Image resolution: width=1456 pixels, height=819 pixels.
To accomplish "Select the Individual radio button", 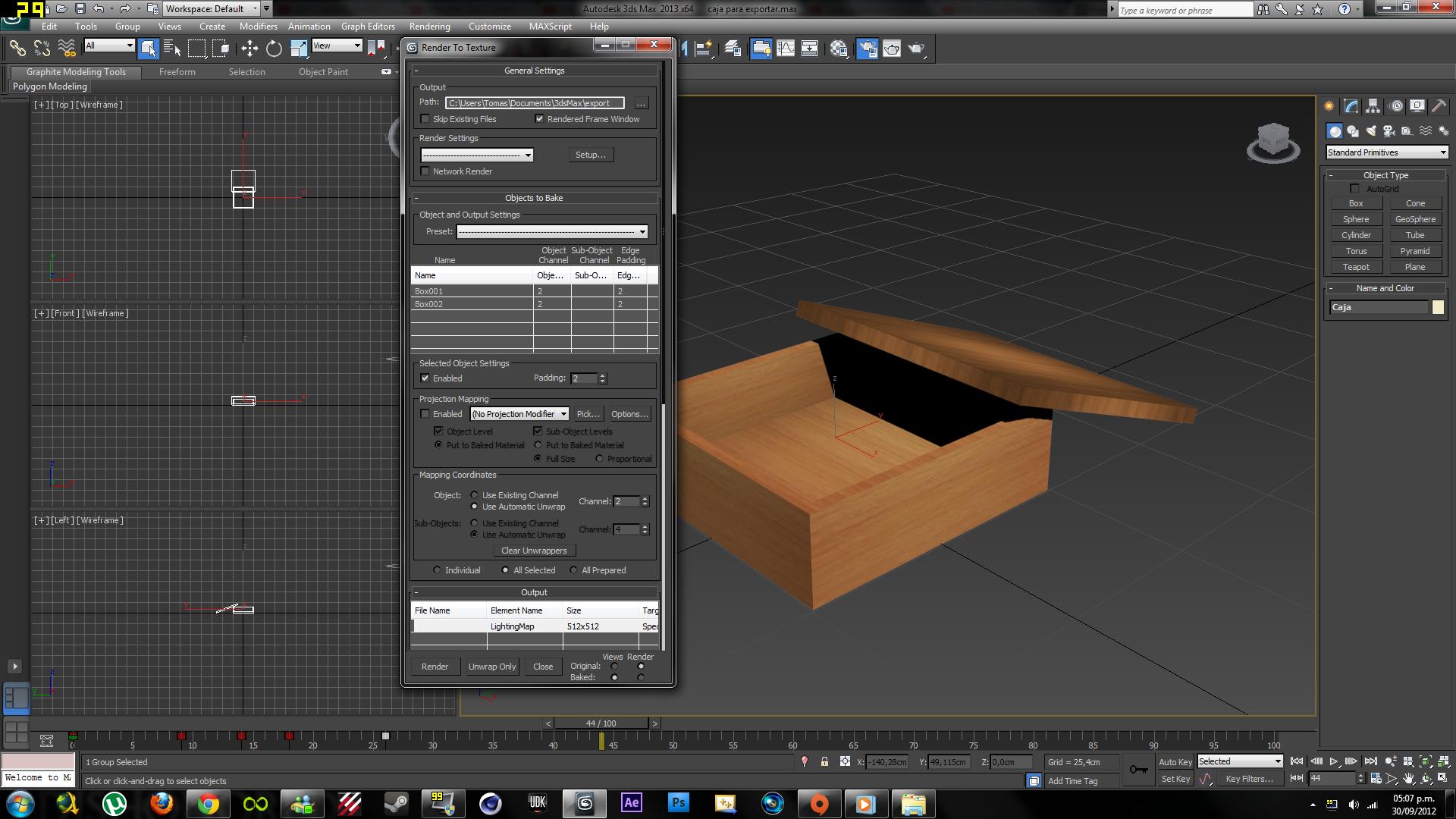I will [437, 570].
